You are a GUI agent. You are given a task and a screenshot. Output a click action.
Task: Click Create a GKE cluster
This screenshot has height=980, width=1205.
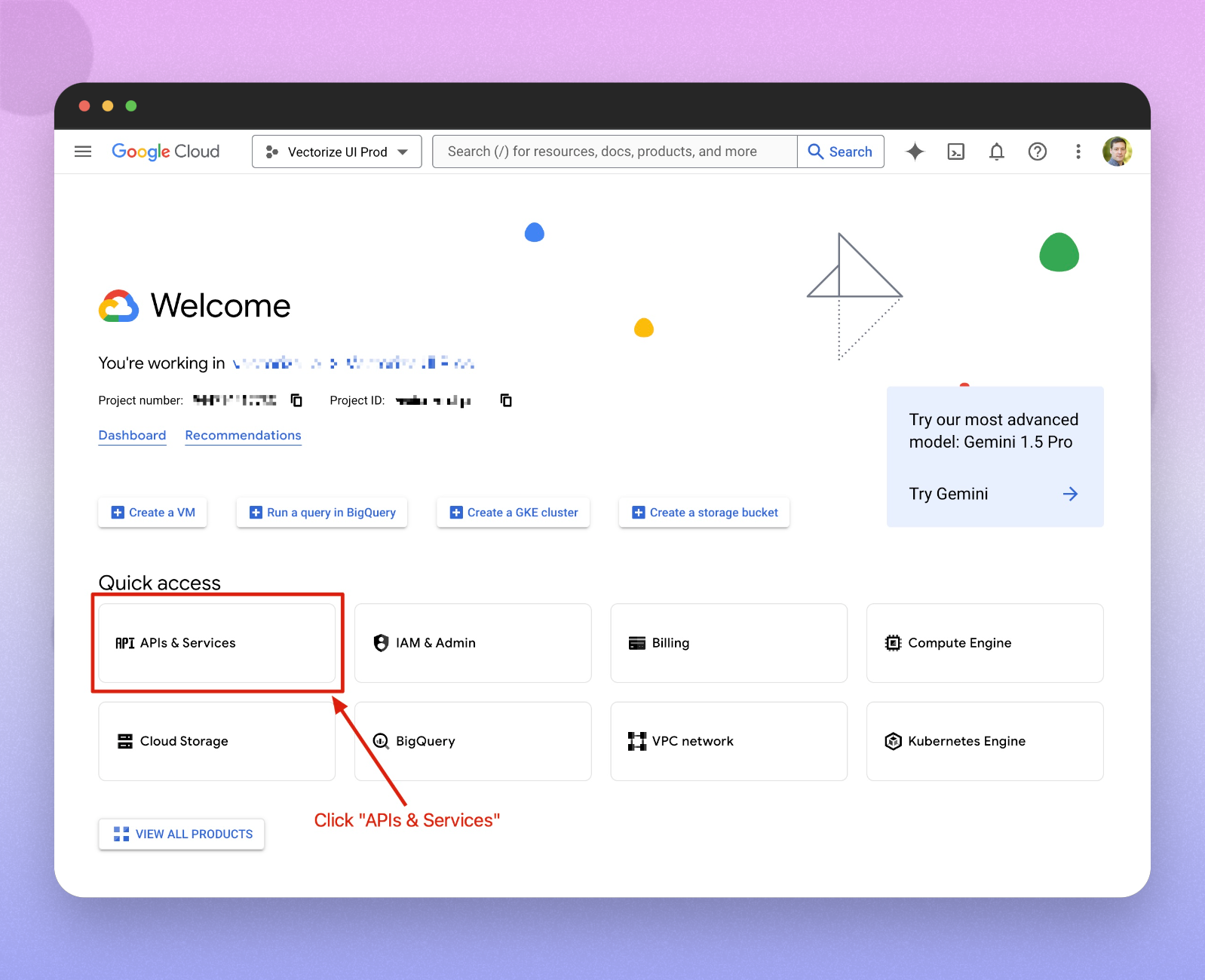[514, 513]
